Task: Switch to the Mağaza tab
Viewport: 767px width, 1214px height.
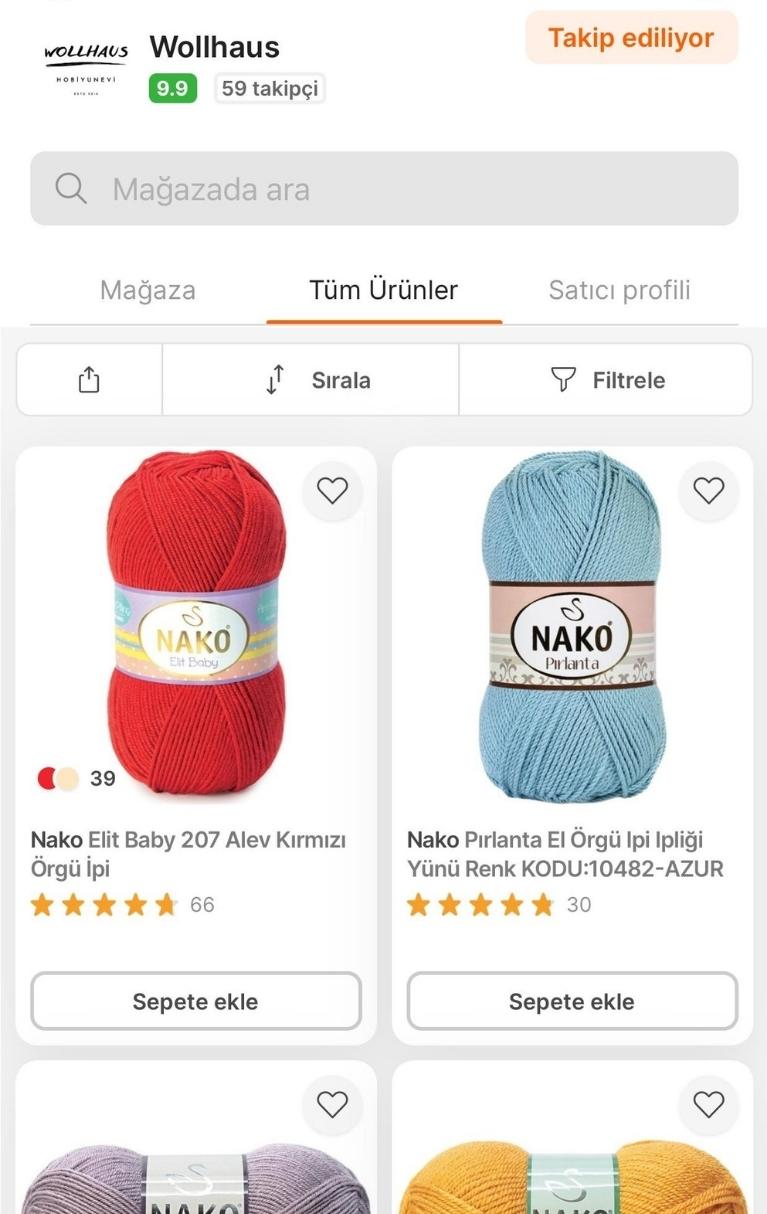Action: pyautogui.click(x=148, y=291)
